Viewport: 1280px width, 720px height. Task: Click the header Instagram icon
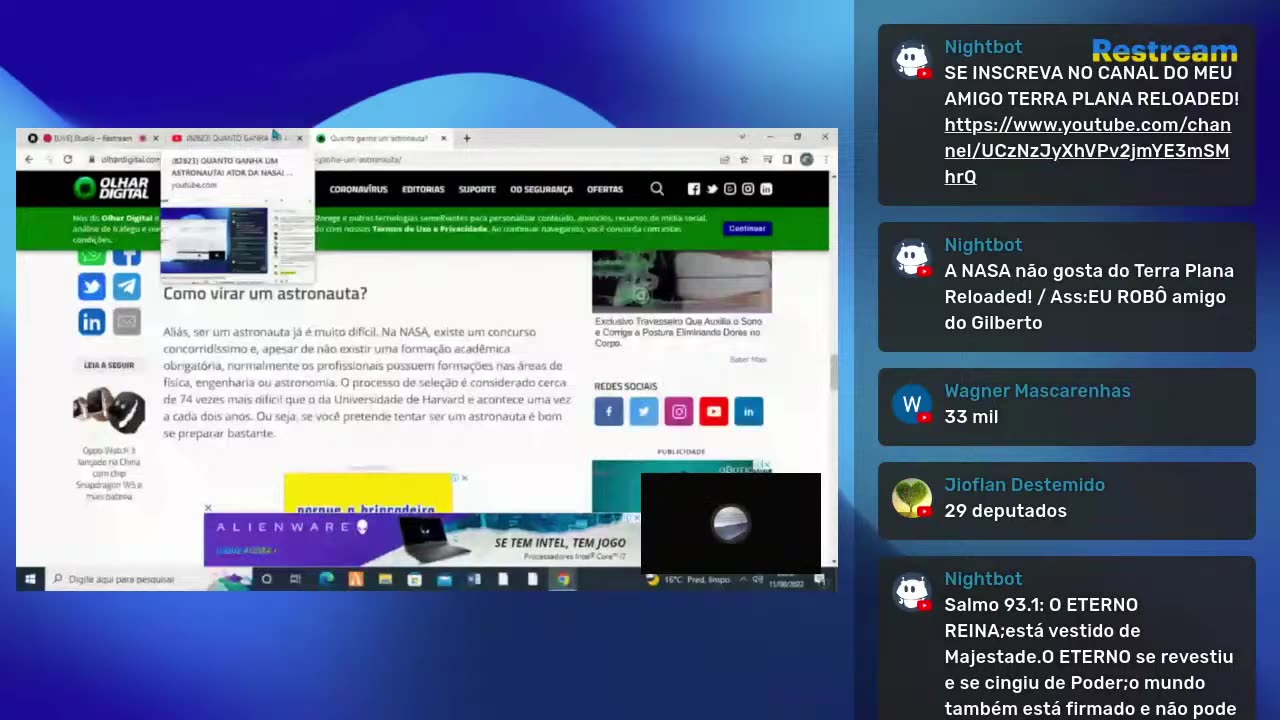pyautogui.click(x=748, y=189)
